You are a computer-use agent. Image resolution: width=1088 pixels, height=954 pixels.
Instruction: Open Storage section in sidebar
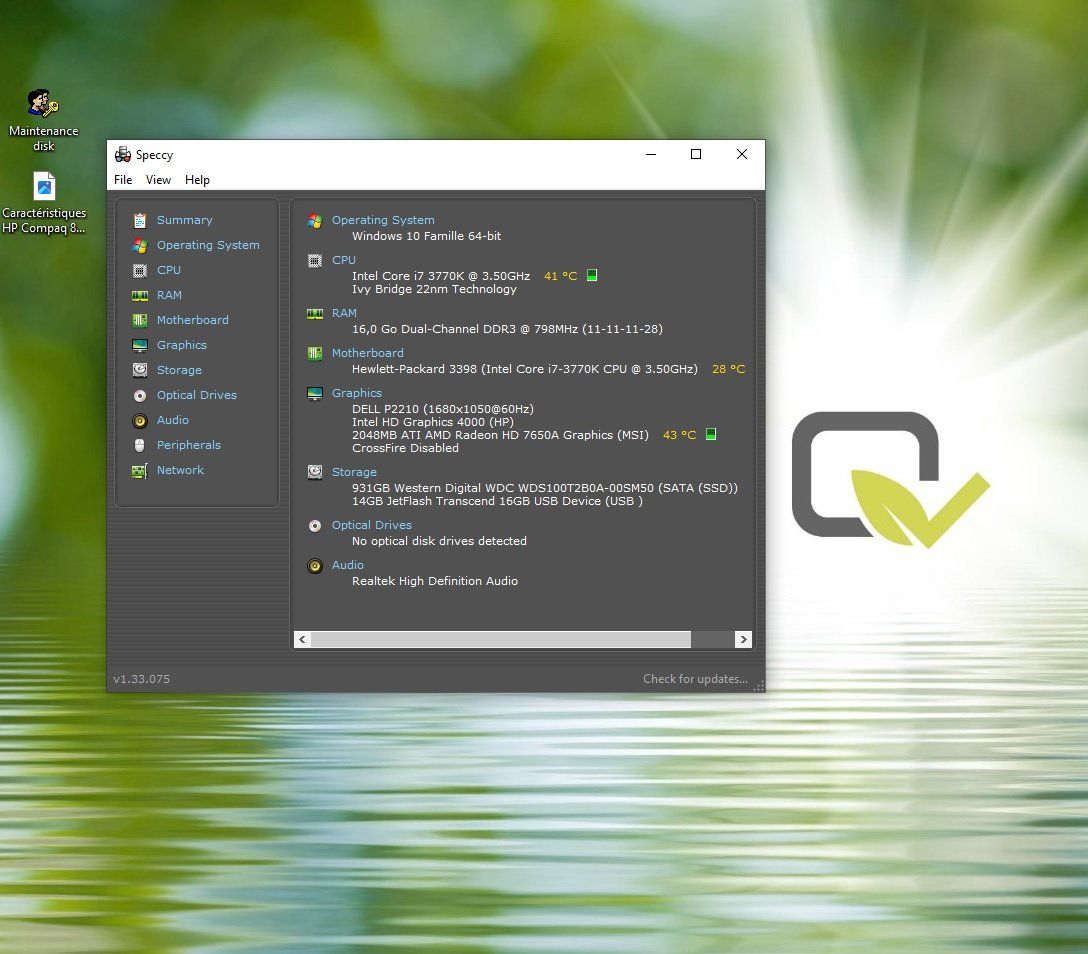(x=179, y=370)
